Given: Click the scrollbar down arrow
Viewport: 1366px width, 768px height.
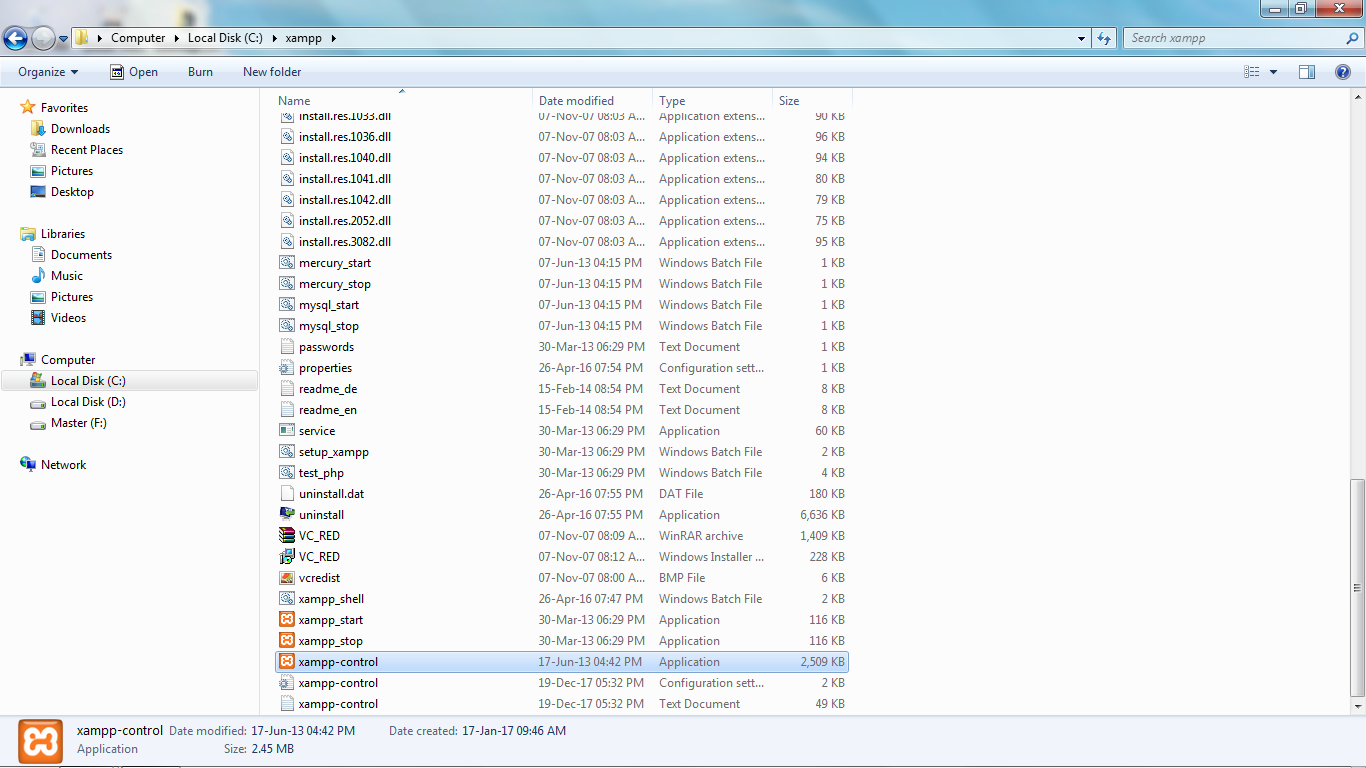Looking at the screenshot, I should (1357, 707).
